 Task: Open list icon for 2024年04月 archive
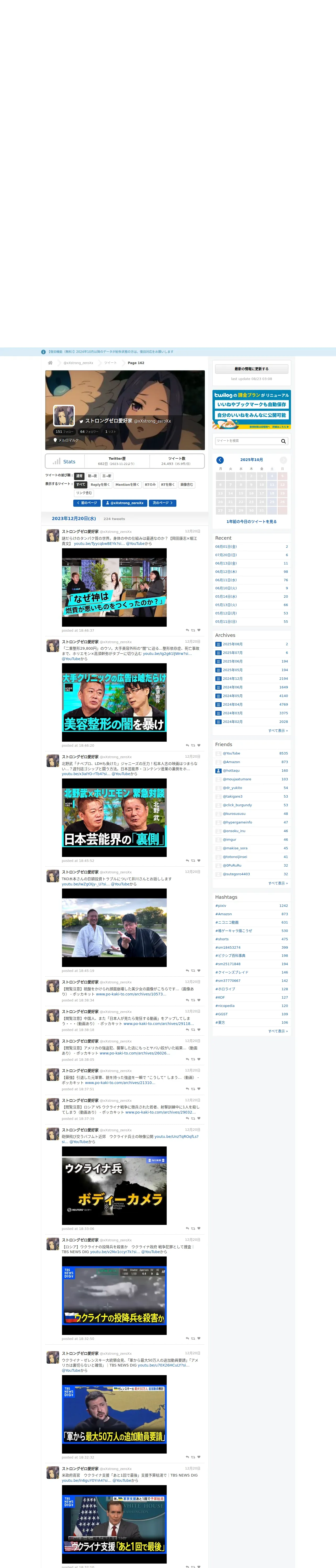(218, 704)
